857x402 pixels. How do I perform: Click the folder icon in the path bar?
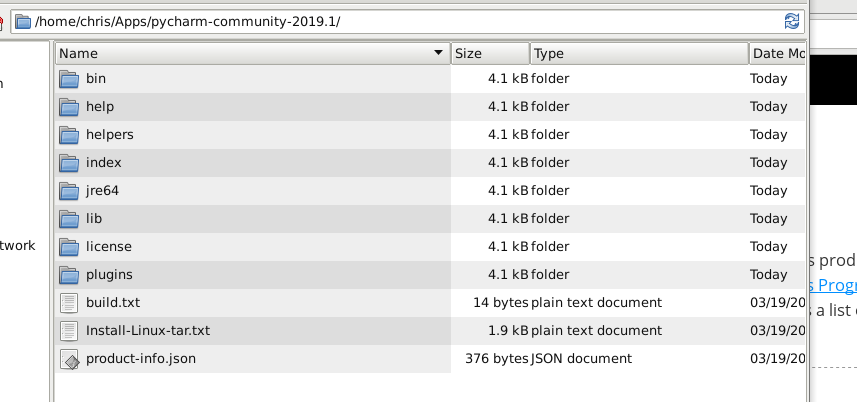click(23, 22)
